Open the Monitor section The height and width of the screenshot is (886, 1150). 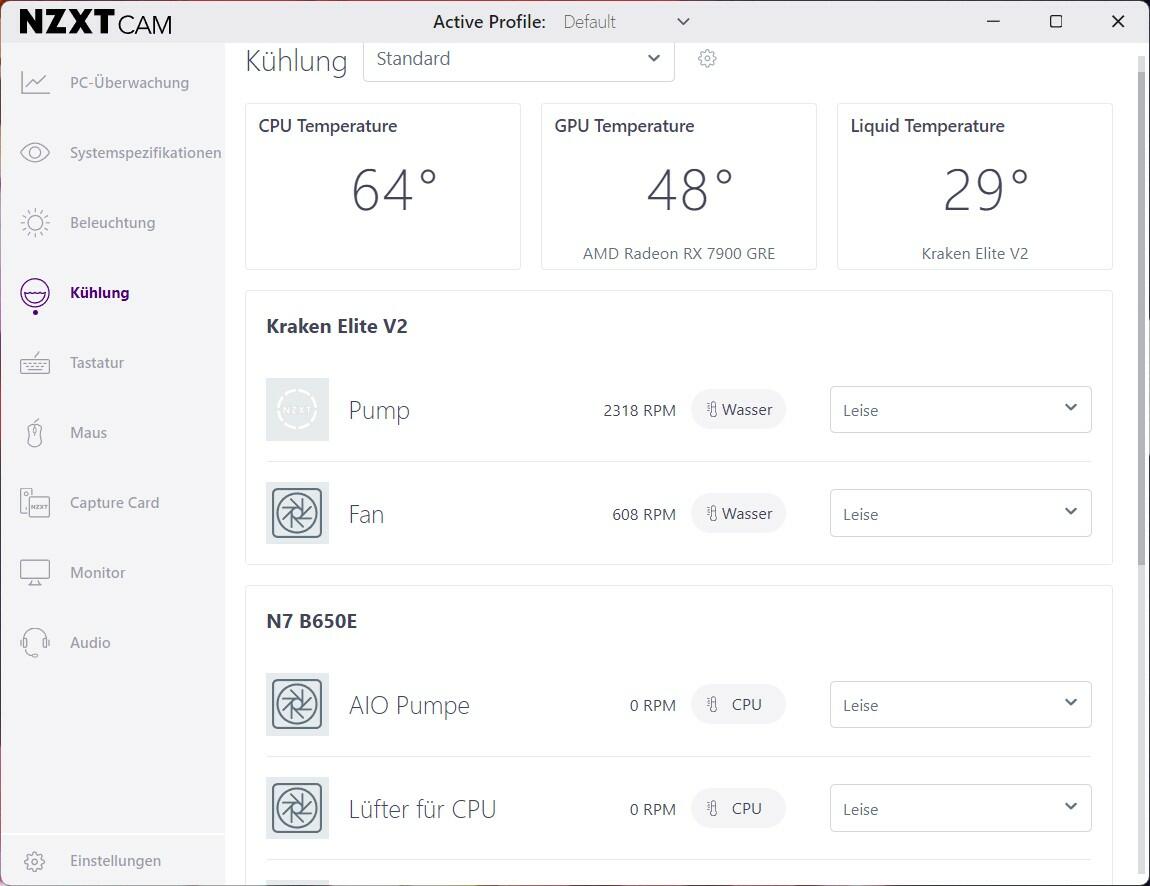(98, 572)
